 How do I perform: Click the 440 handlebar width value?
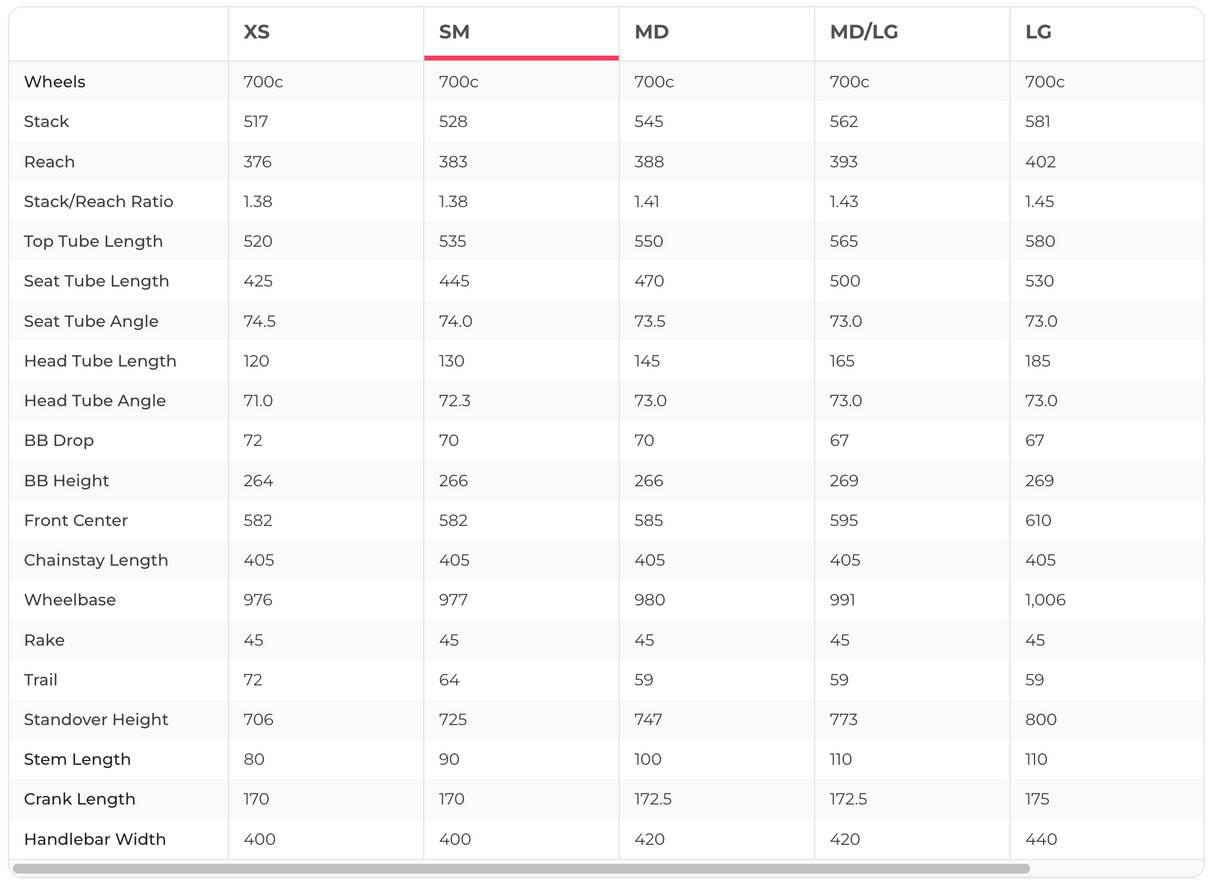point(1041,840)
